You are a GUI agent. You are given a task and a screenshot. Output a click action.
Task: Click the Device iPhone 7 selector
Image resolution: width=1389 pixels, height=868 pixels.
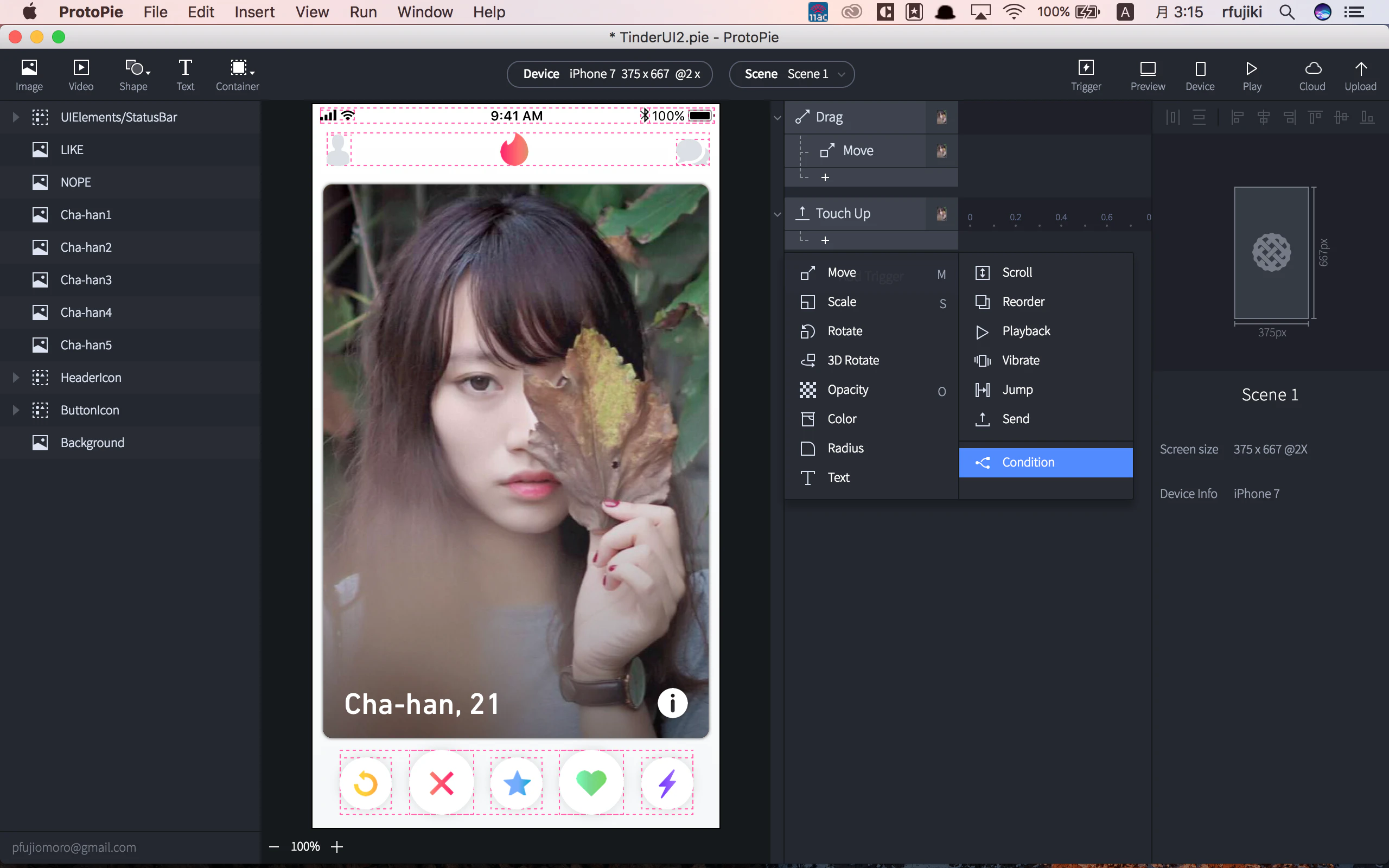(609, 74)
